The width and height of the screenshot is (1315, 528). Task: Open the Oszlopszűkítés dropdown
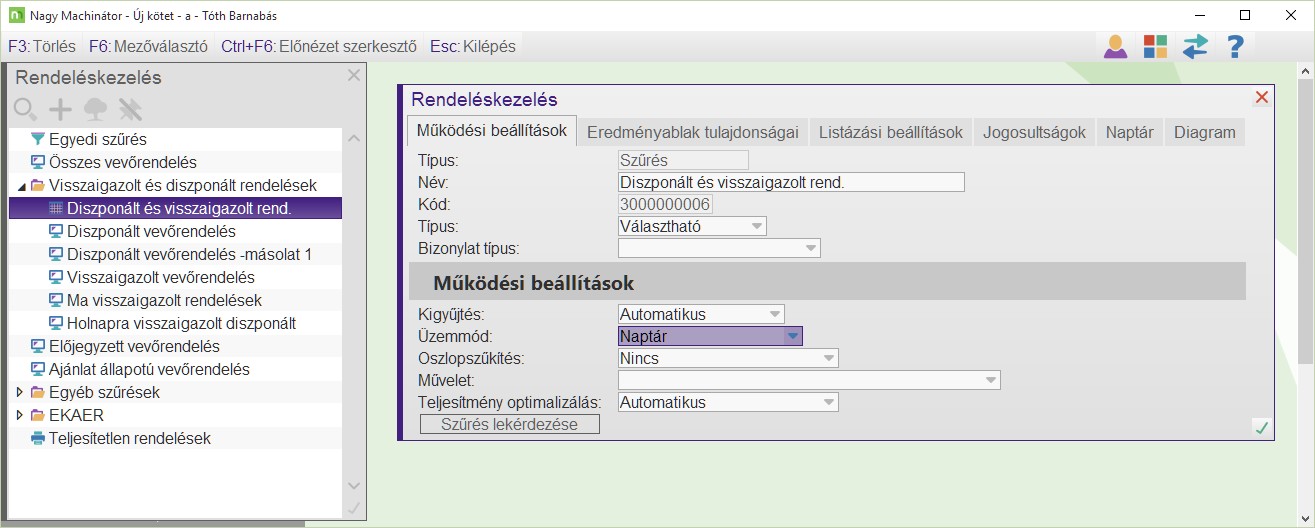tap(829, 359)
